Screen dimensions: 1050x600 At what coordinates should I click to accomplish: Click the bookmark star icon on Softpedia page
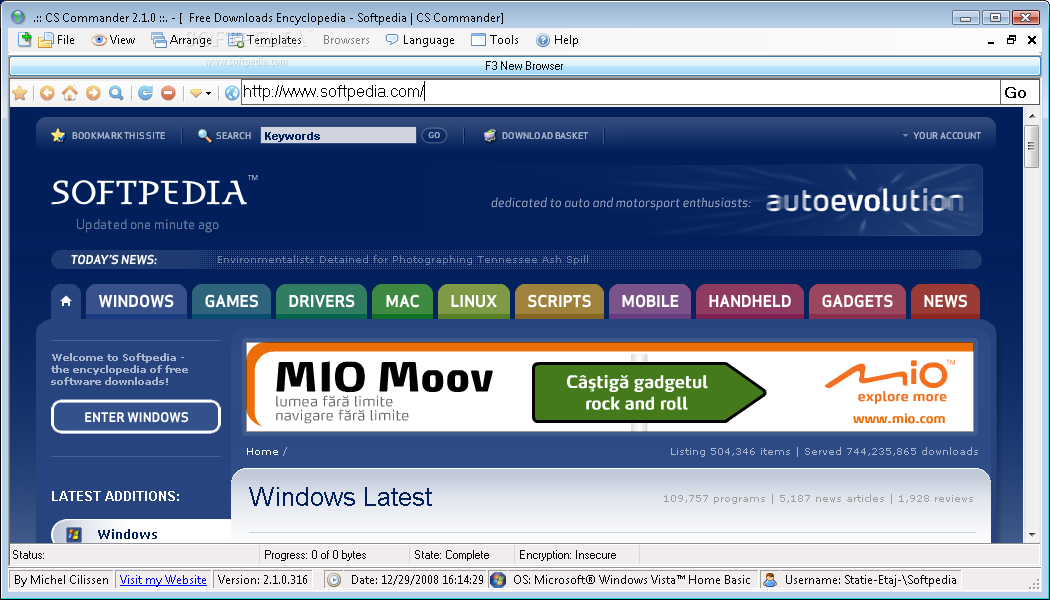pos(58,135)
